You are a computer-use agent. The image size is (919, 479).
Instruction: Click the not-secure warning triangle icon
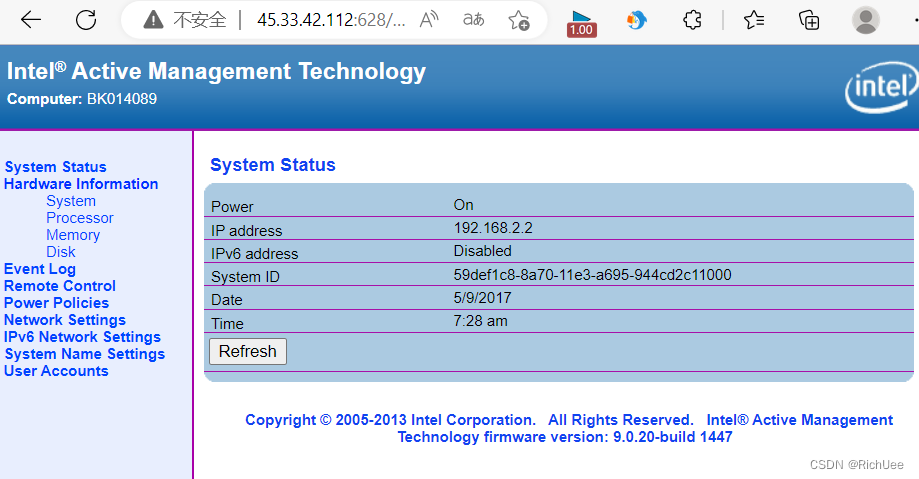pos(153,21)
